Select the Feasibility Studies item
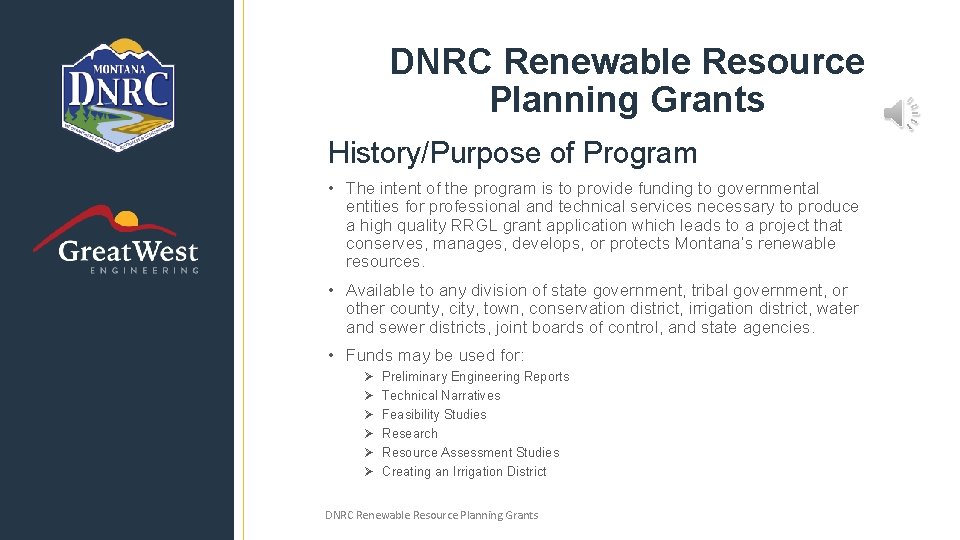This screenshot has height=540, width=960. (434, 414)
